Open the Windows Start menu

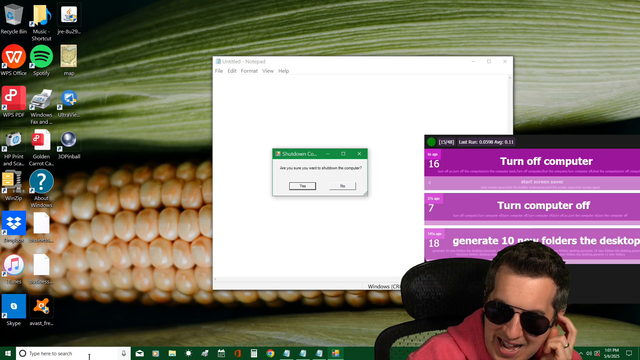pyautogui.click(x=7, y=353)
